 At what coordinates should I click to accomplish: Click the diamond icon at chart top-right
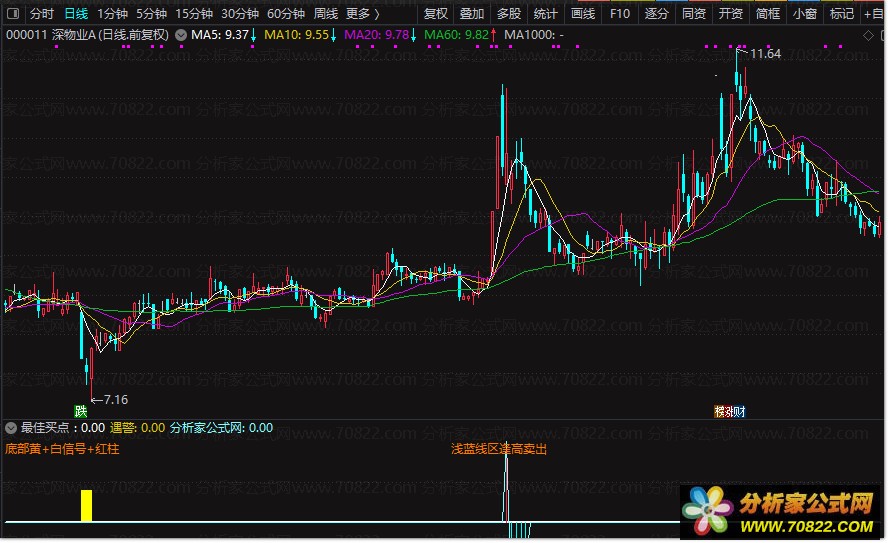(x=868, y=36)
